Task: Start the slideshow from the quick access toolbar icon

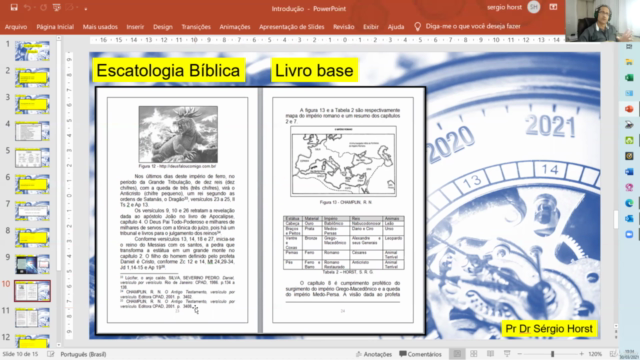Action: pos(57,8)
